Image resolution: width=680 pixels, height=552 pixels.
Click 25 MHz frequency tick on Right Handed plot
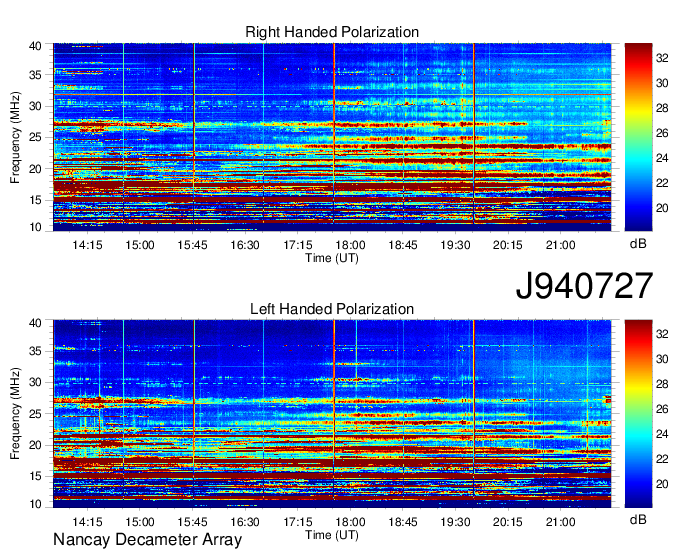(x=36, y=137)
